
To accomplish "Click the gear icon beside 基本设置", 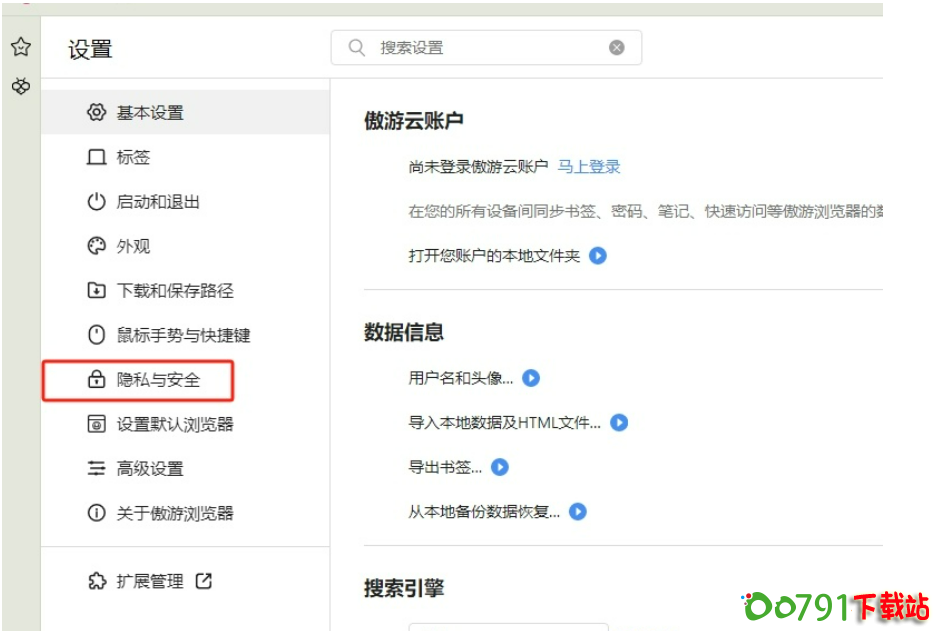I will 96,112.
